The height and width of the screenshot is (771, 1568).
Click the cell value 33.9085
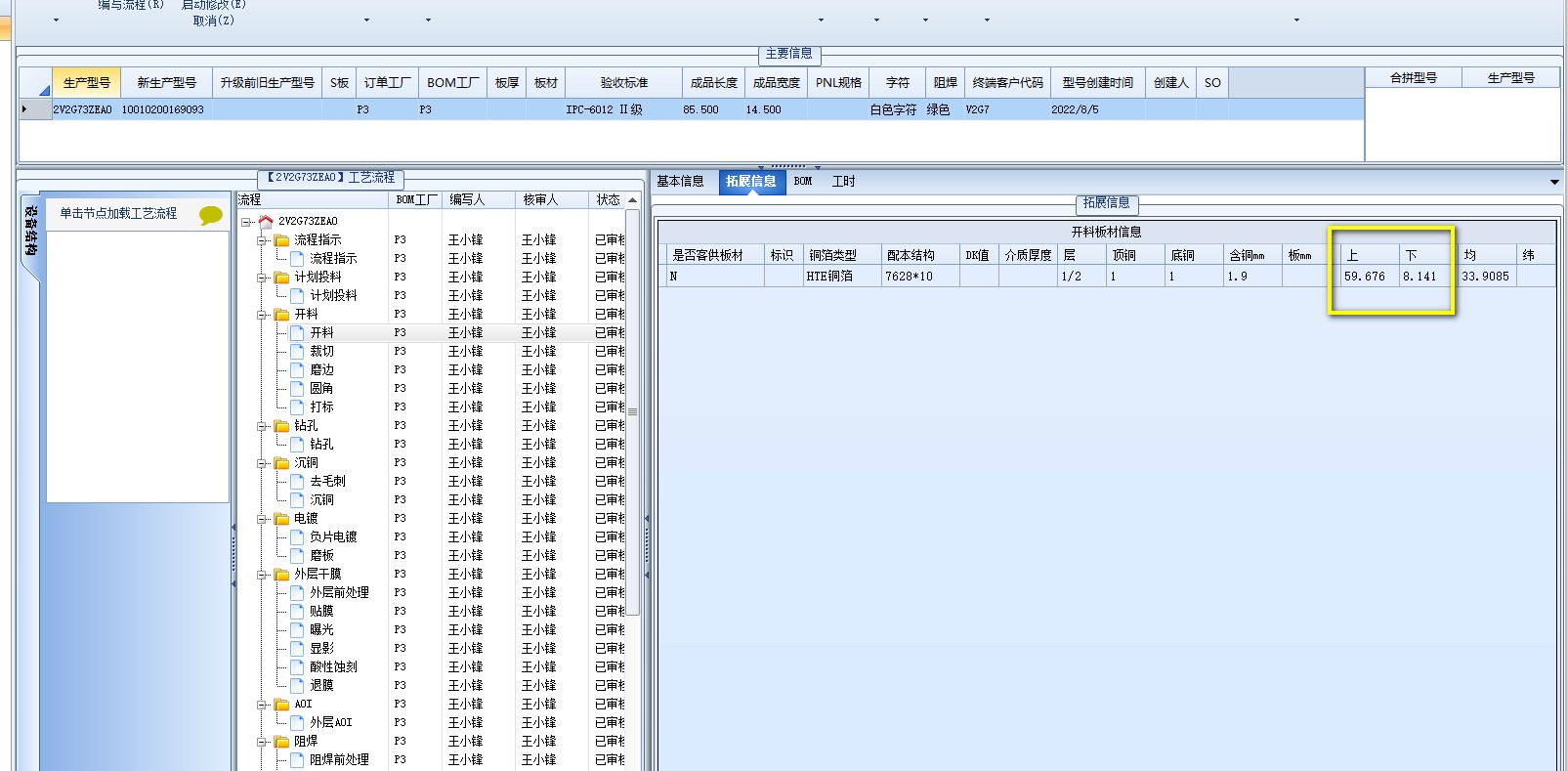click(1485, 277)
